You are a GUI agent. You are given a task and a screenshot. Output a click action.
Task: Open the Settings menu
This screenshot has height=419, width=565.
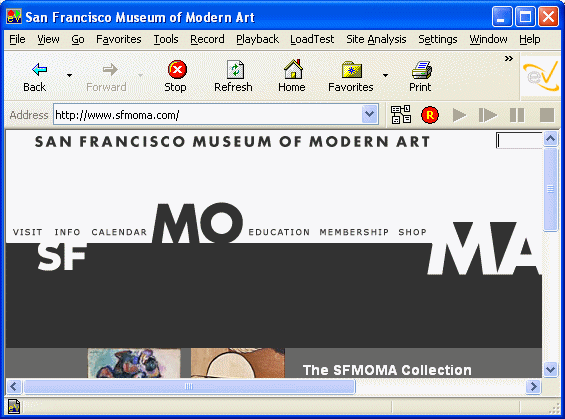[437, 39]
